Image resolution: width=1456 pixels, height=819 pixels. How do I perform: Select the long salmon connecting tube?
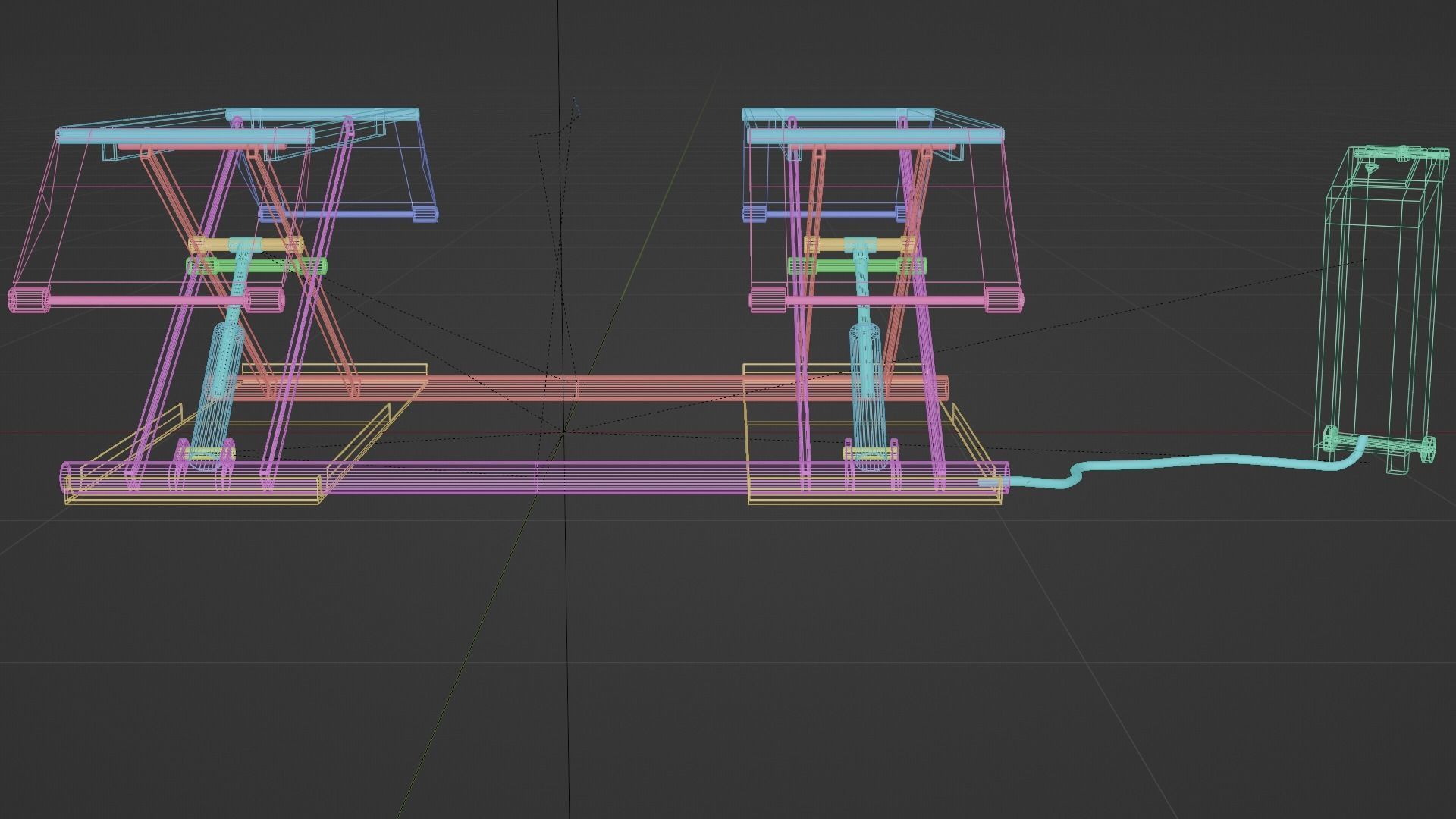[x=645, y=388]
